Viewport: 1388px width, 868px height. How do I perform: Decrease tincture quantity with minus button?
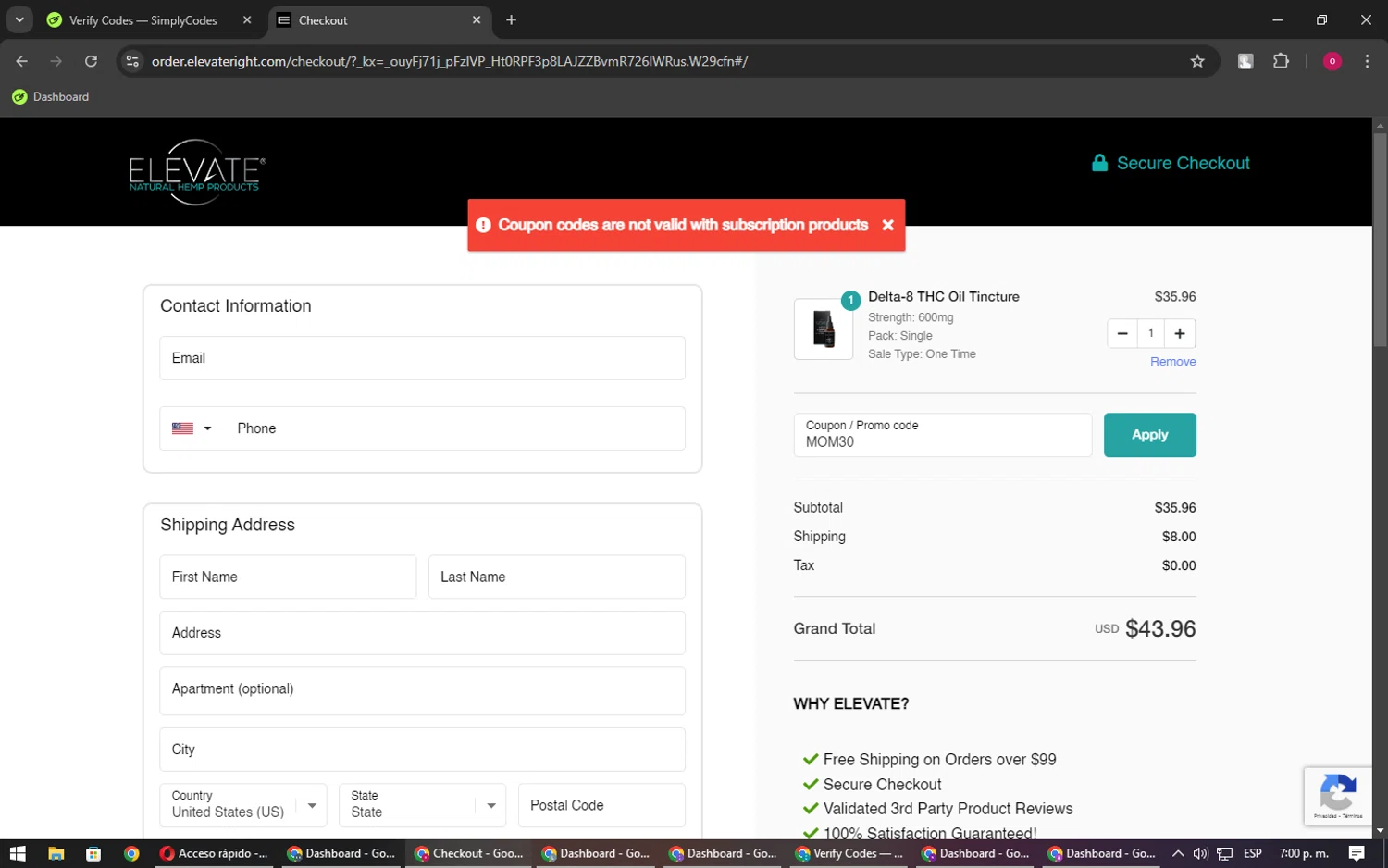pos(1122,333)
